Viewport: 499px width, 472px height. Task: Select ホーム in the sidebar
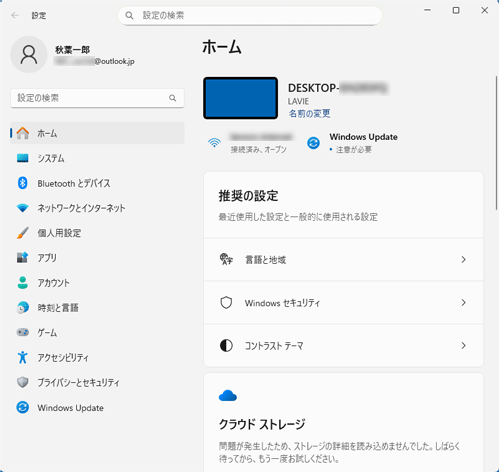pos(97,133)
